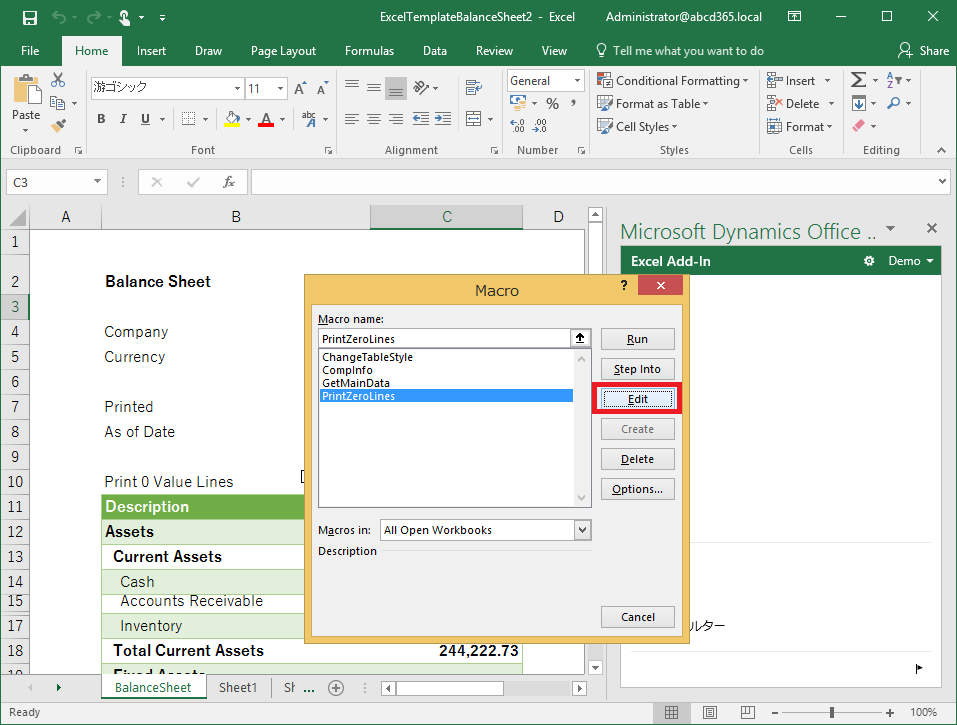This screenshot has width=957, height=725.
Task: Click the Clear eraser icon
Action: pos(859,126)
